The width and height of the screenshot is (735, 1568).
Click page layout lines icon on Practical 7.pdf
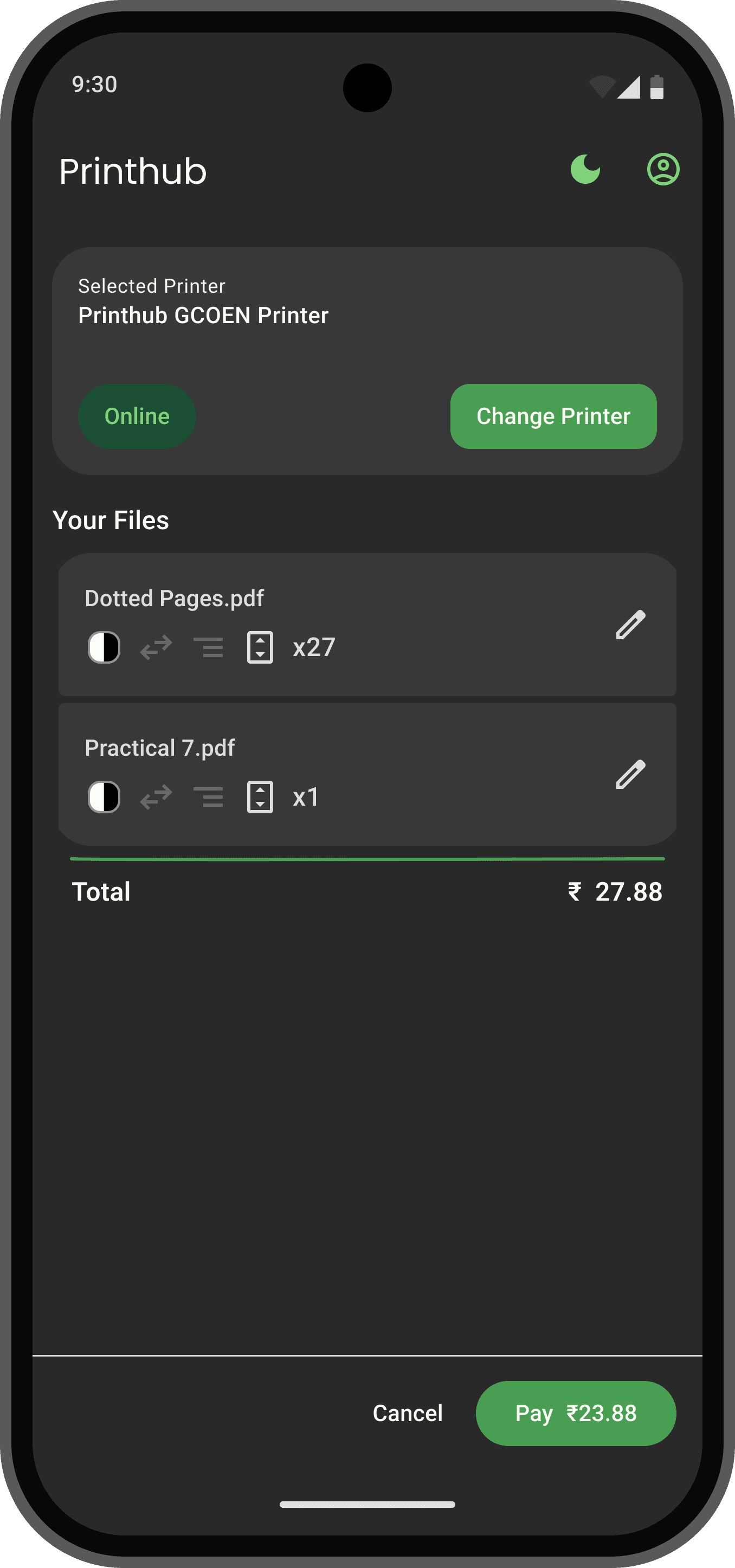coord(208,797)
